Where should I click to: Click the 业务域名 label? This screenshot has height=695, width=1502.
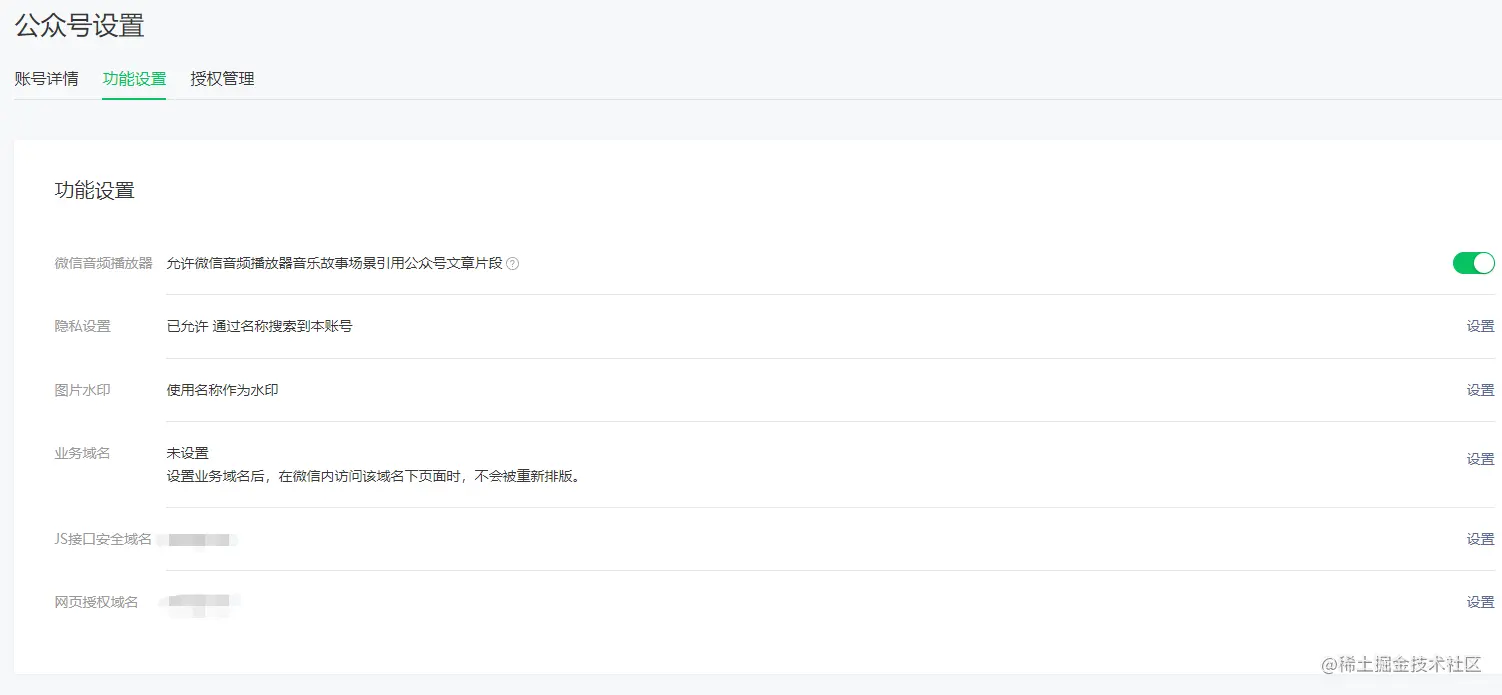pos(82,453)
